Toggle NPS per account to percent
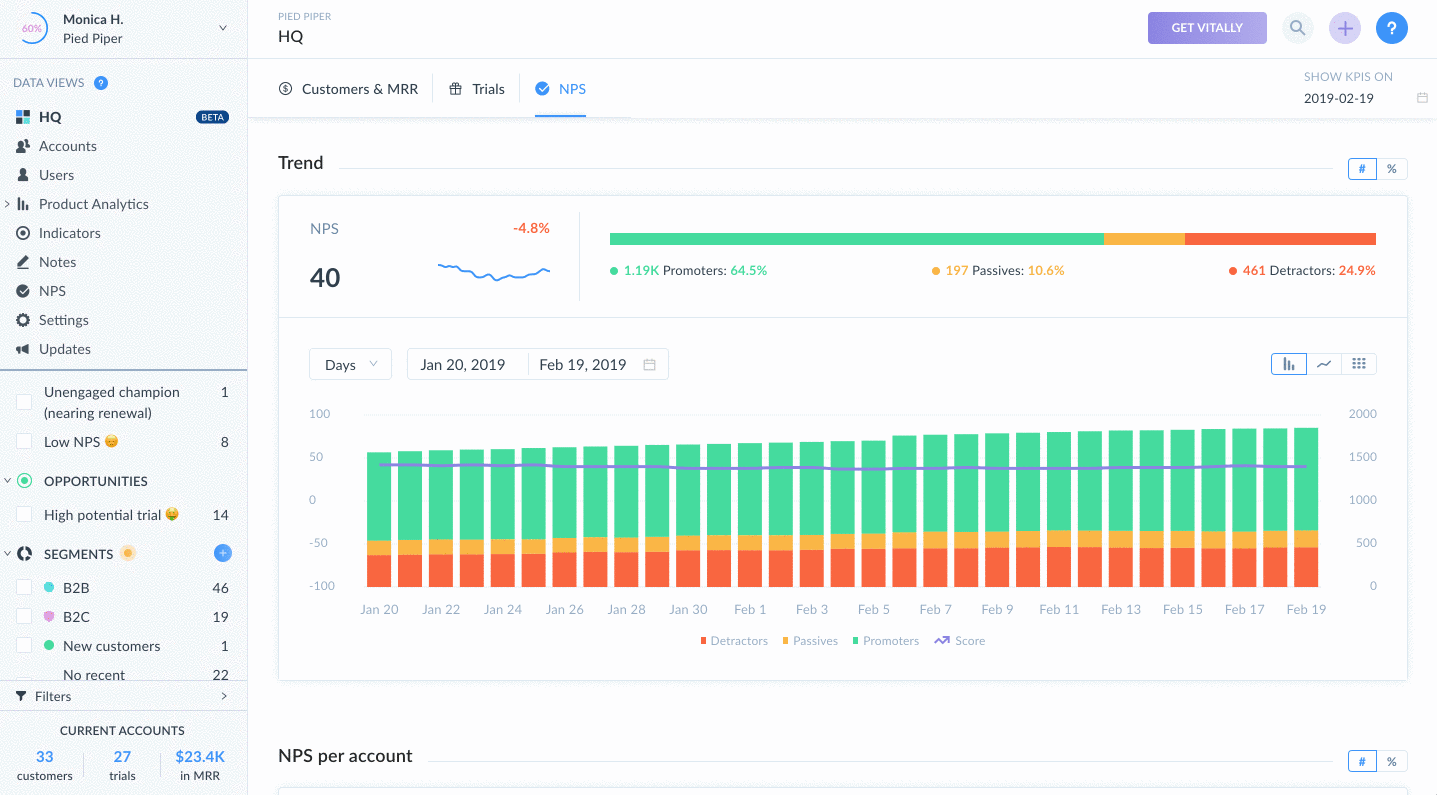This screenshot has height=795, width=1437. [x=1392, y=762]
